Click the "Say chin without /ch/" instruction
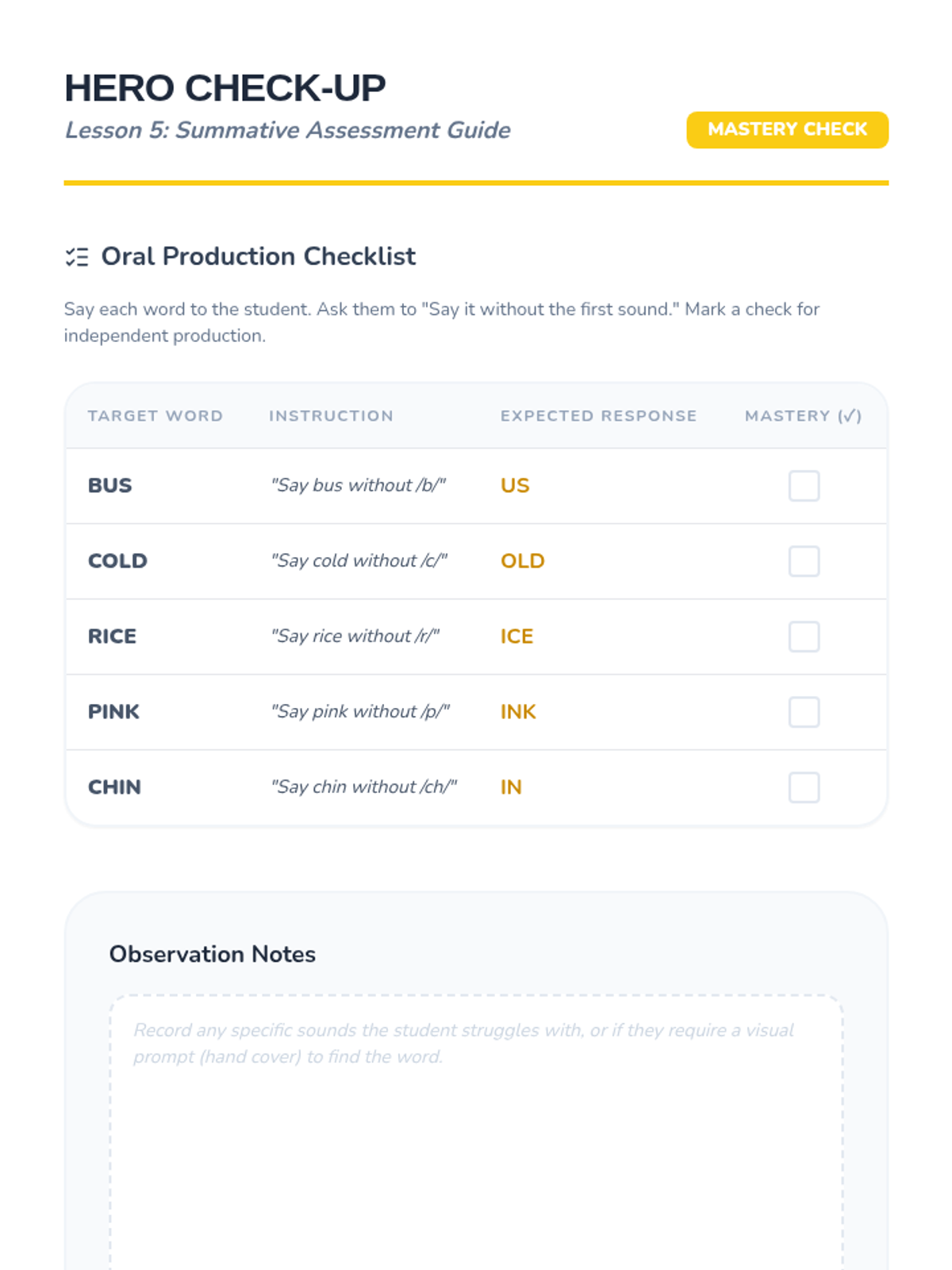 pyautogui.click(x=364, y=787)
